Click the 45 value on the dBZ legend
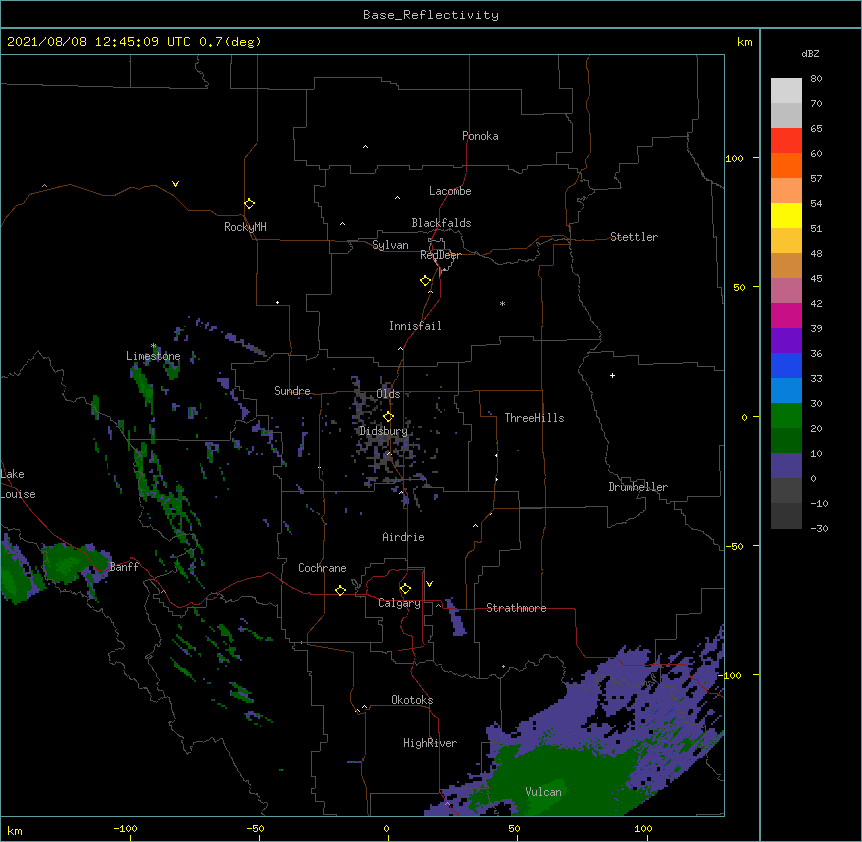Viewport: 862px width, 842px height. pyautogui.click(x=816, y=279)
